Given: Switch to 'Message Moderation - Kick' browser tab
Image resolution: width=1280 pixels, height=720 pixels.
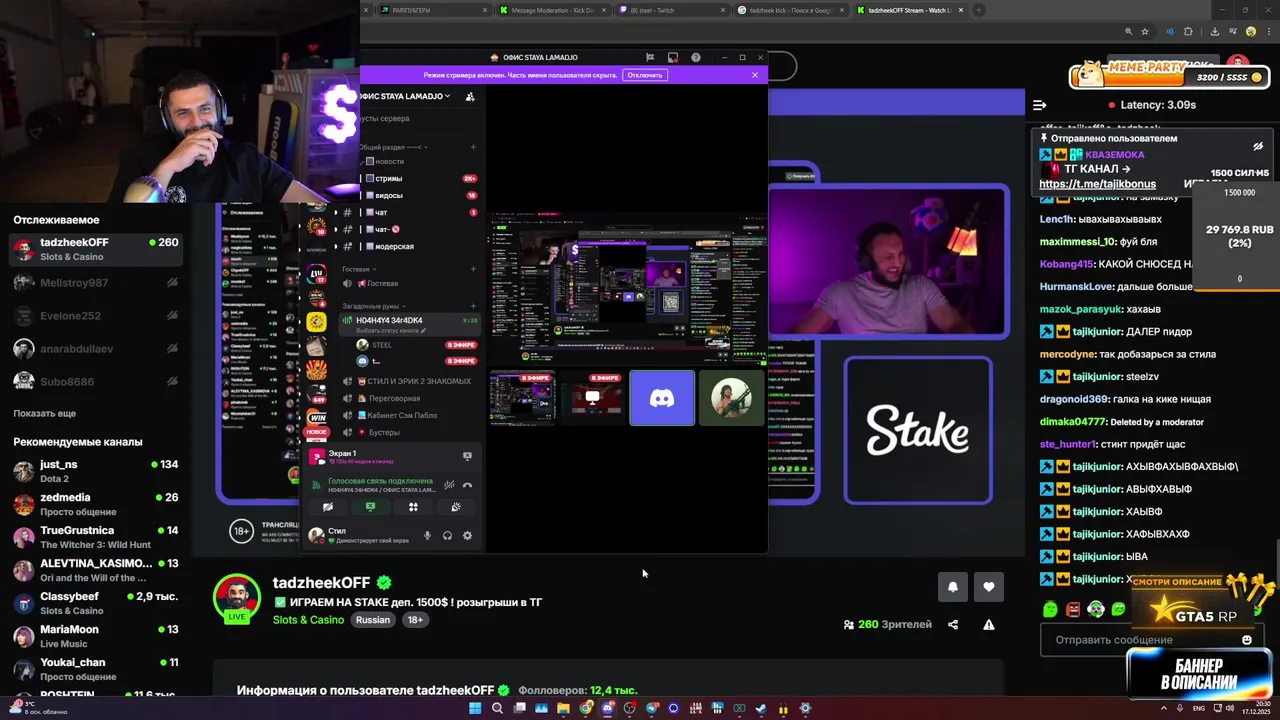Looking at the screenshot, I should [553, 10].
